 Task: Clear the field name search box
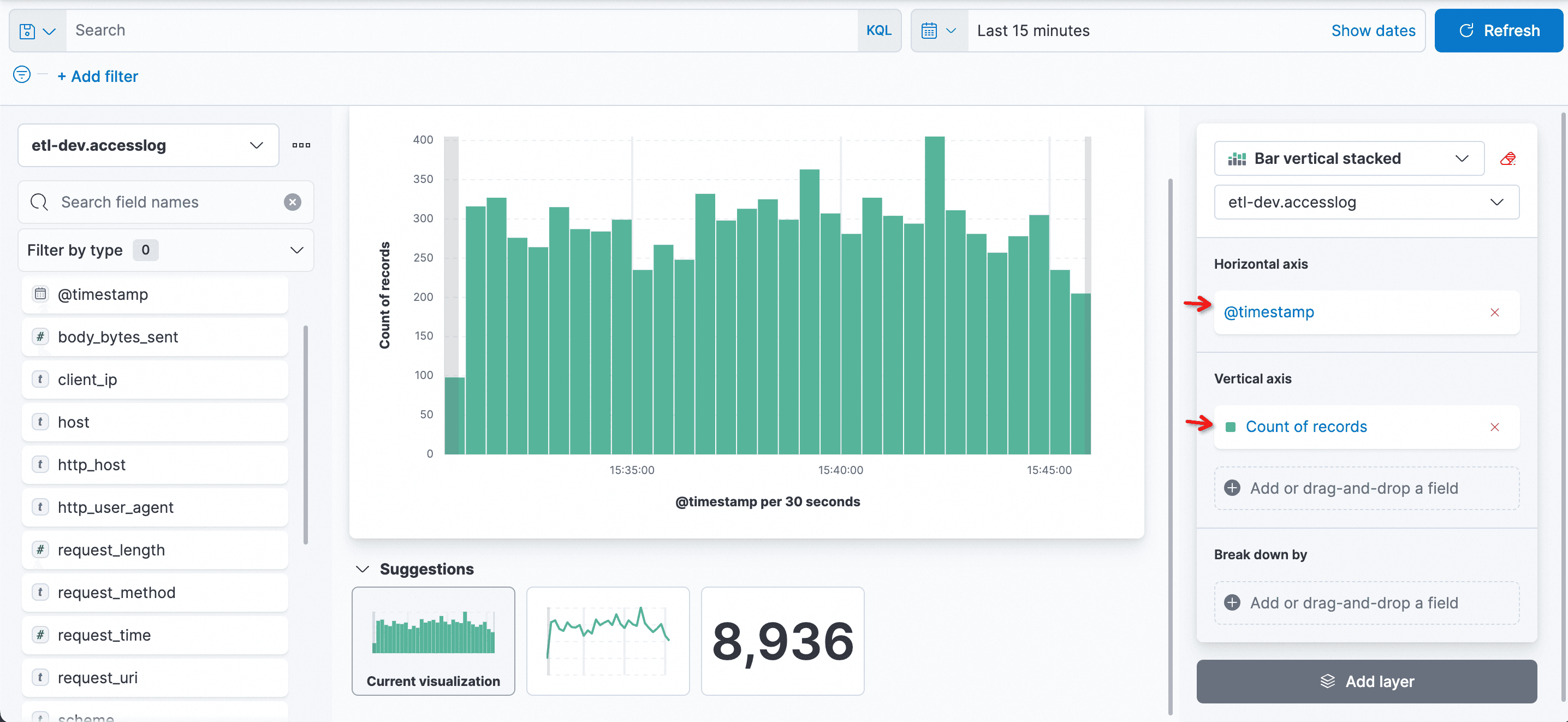tap(292, 202)
